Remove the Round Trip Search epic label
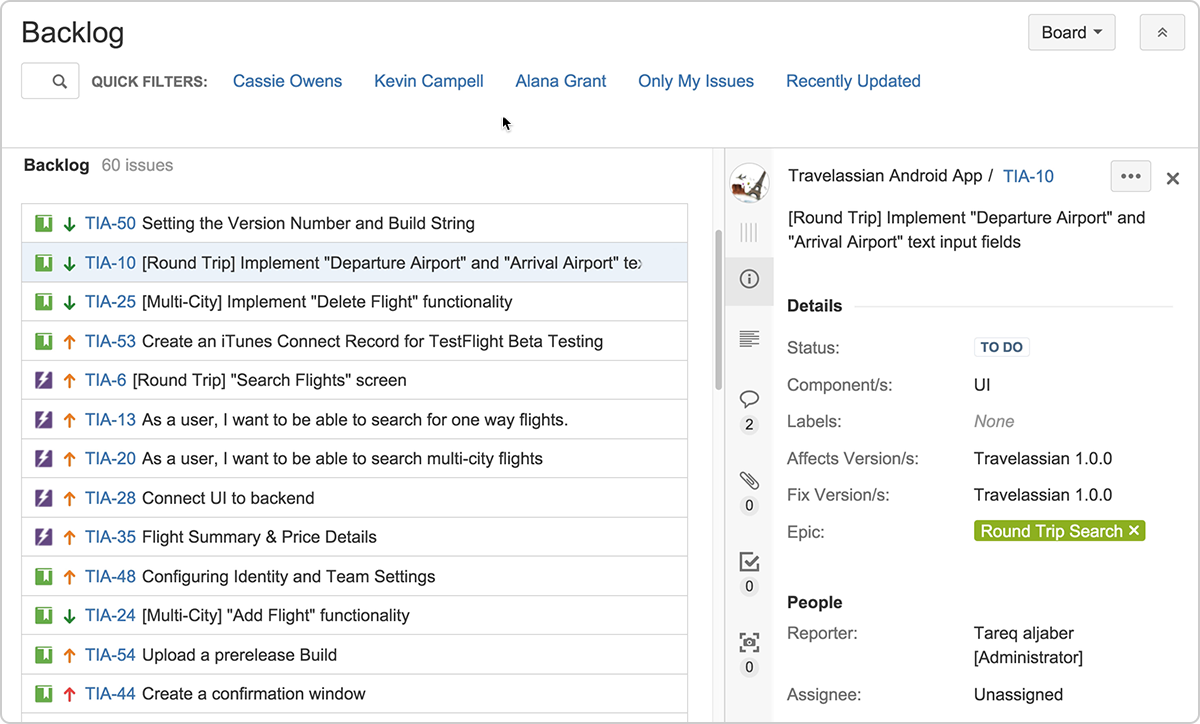Image resolution: width=1200 pixels, height=724 pixels. pyautogui.click(x=1136, y=531)
